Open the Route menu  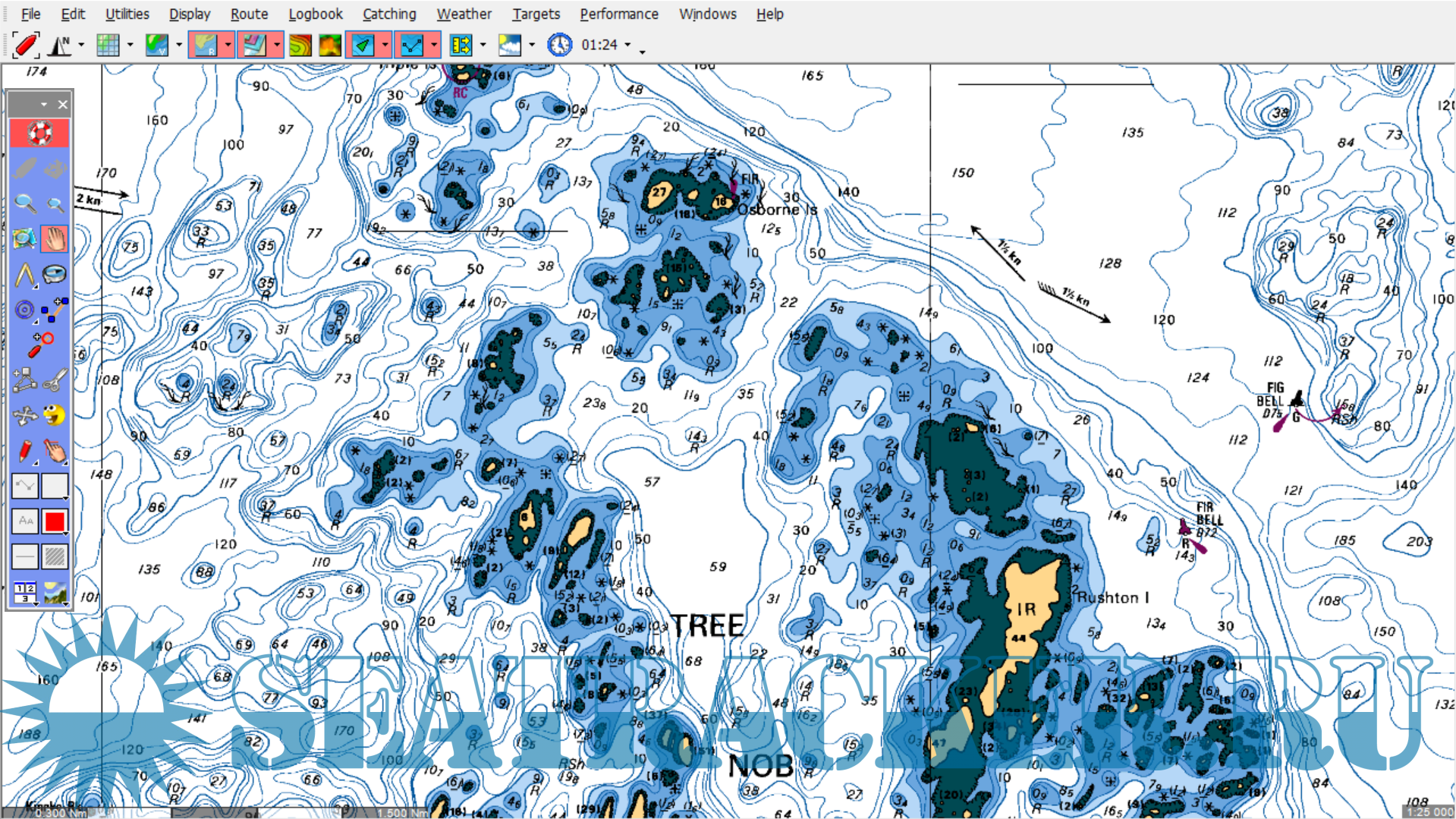pyautogui.click(x=249, y=14)
